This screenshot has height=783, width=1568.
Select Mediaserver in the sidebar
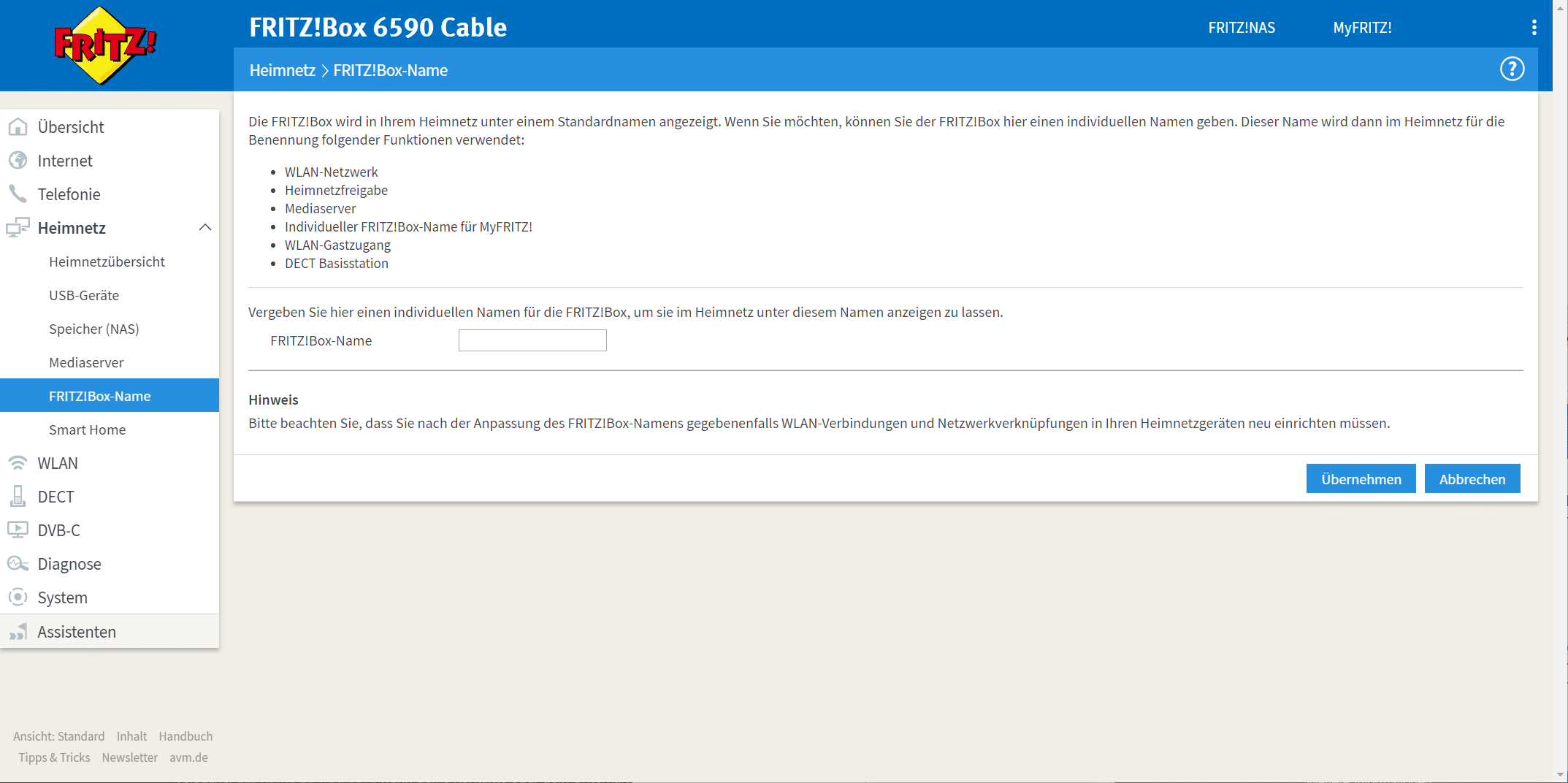click(86, 362)
